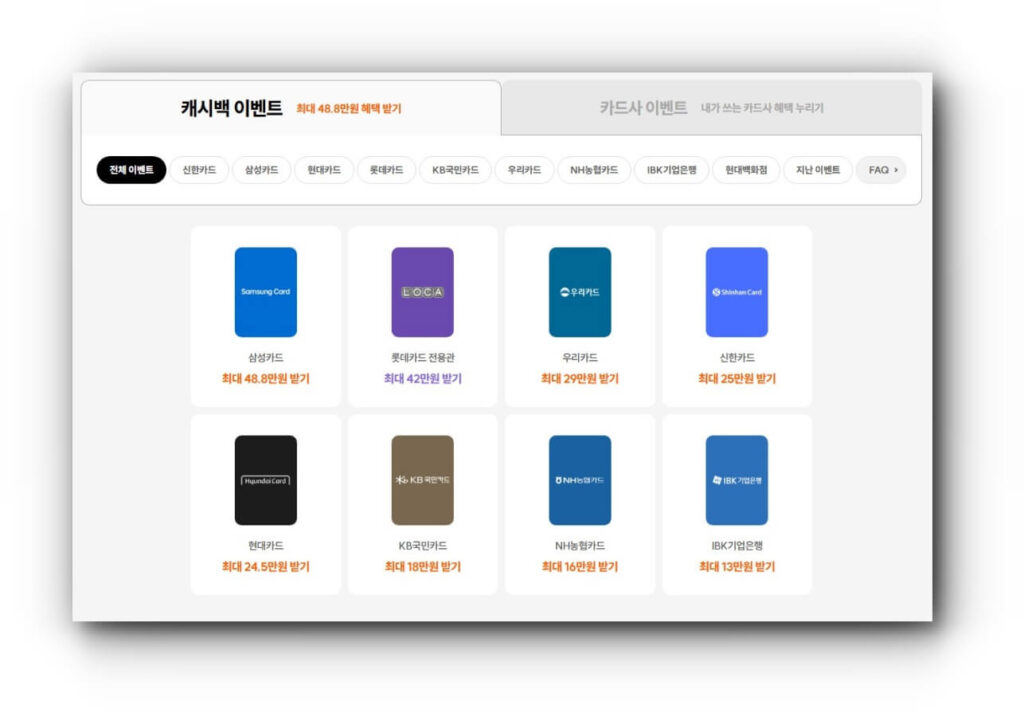Viewport: 1024px width, 713px height.
Task: Click 최대 42만원 받기 link
Action: click(423, 379)
